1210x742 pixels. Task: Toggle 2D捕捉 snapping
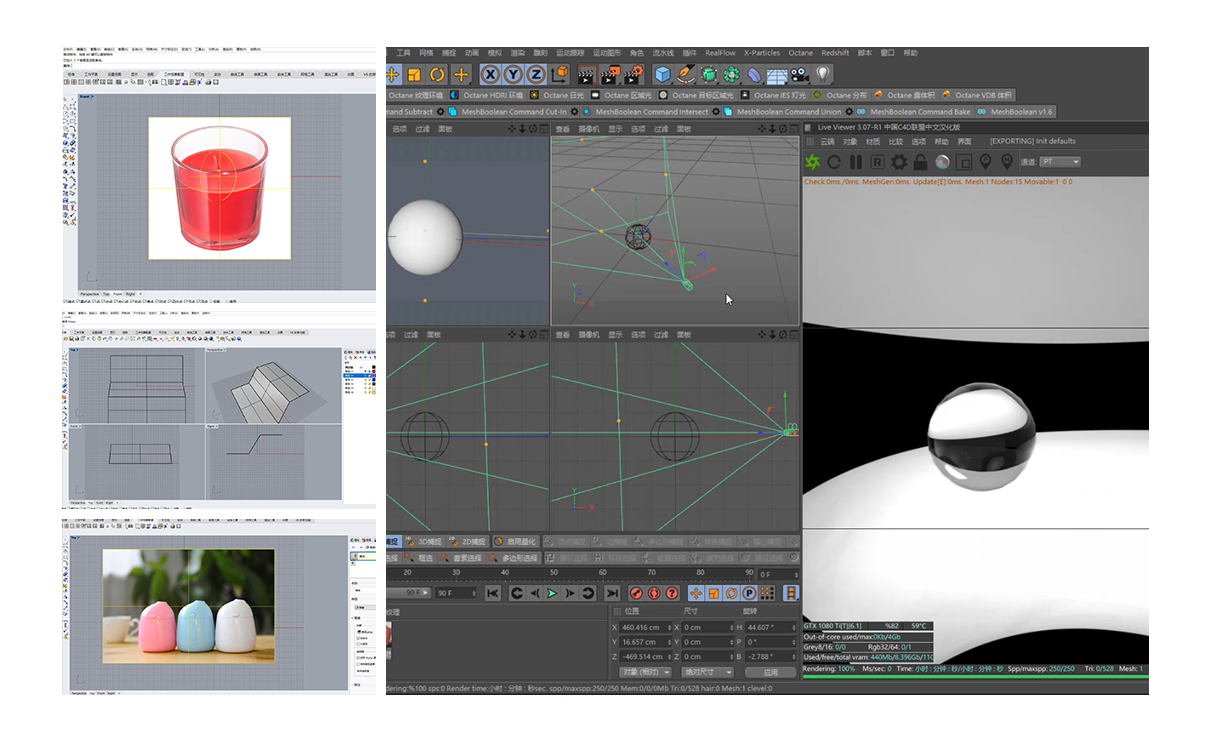click(x=468, y=541)
